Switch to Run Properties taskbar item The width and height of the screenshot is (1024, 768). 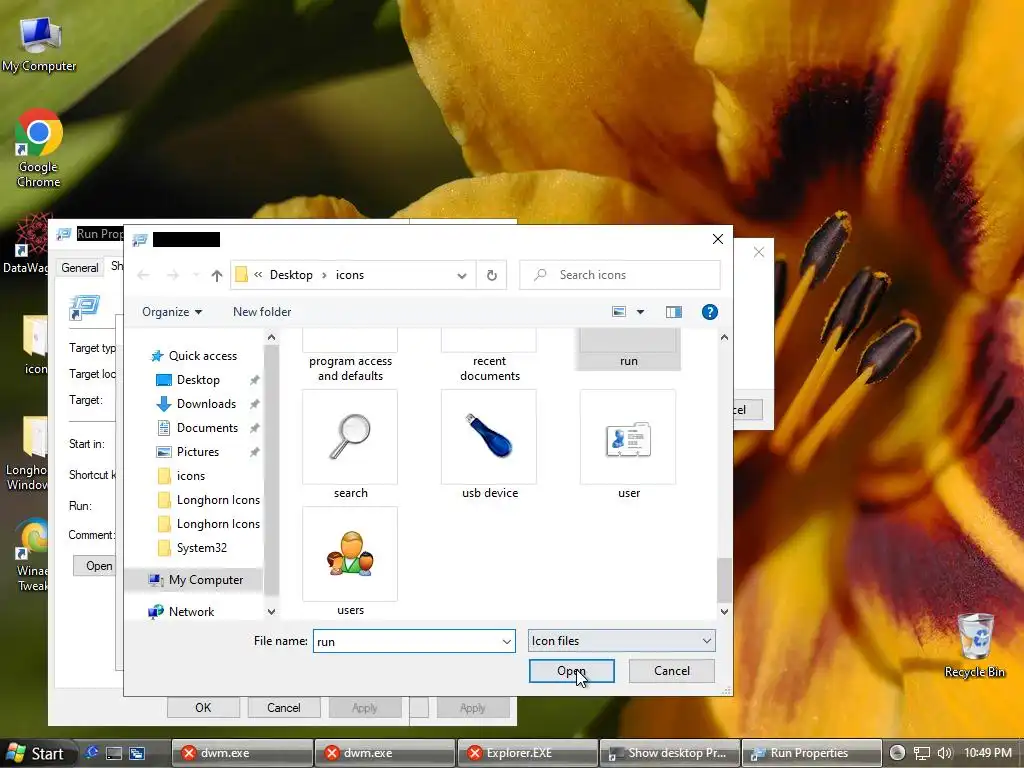[810, 753]
